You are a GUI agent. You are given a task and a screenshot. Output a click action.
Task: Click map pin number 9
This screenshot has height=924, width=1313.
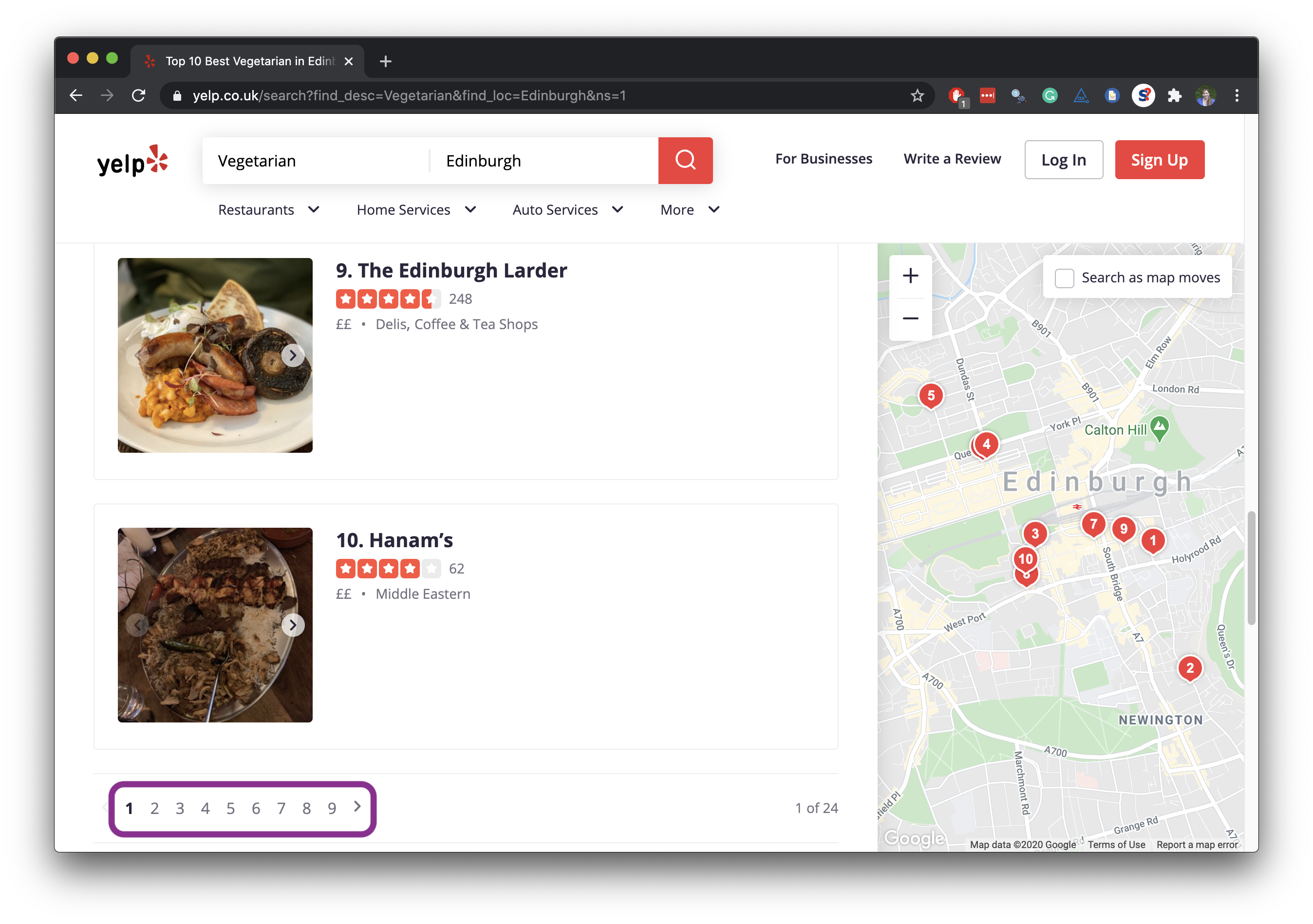tap(1124, 529)
